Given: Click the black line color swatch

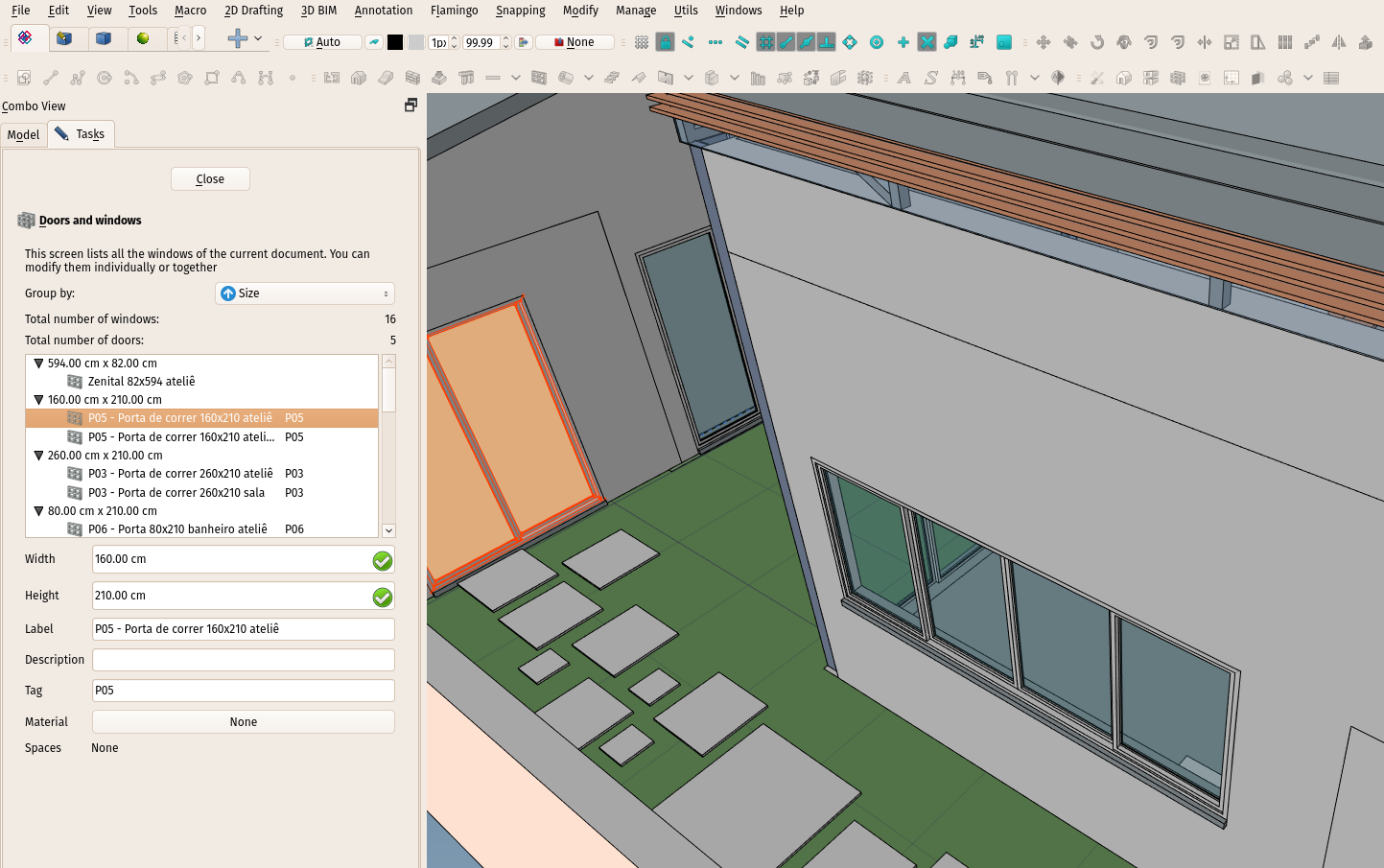Looking at the screenshot, I should click(395, 42).
